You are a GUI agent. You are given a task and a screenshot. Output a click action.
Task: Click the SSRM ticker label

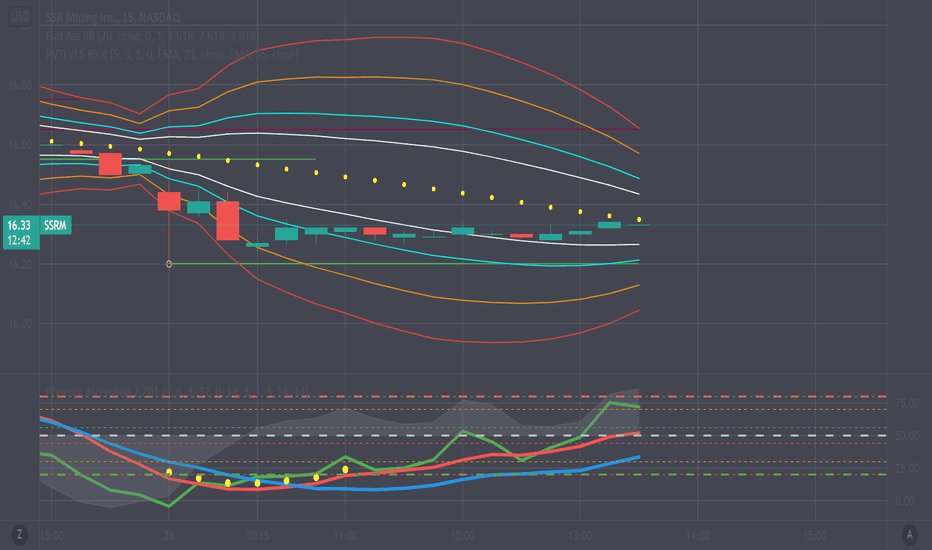[x=55, y=225]
